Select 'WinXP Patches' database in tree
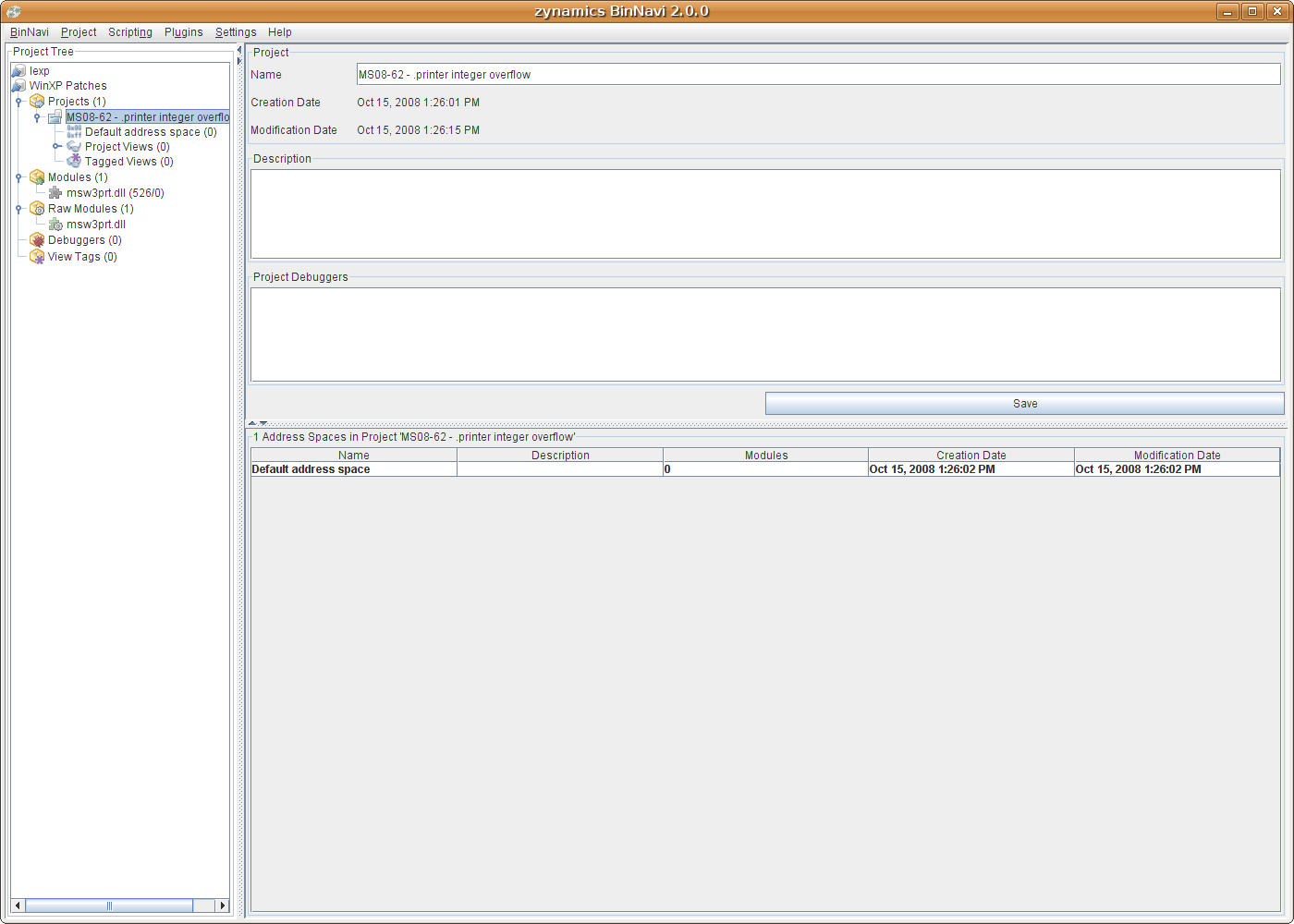The image size is (1294, 924). [68, 86]
